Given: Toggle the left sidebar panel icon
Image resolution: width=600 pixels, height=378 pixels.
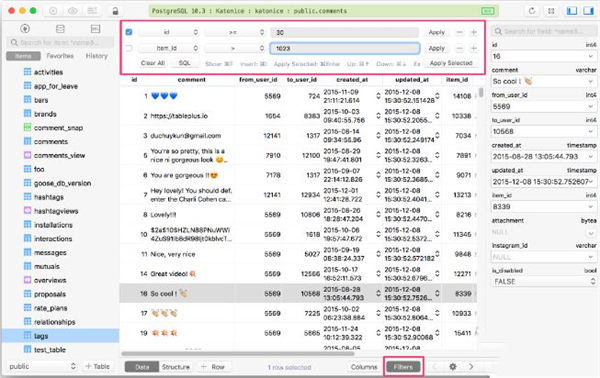Looking at the screenshot, I should tap(572, 11).
